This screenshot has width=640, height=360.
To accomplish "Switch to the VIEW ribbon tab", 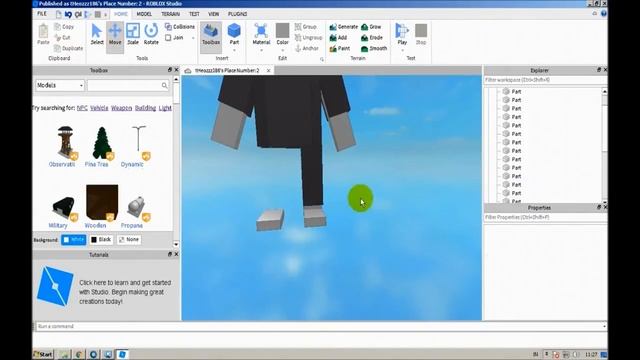I will (213, 14).
